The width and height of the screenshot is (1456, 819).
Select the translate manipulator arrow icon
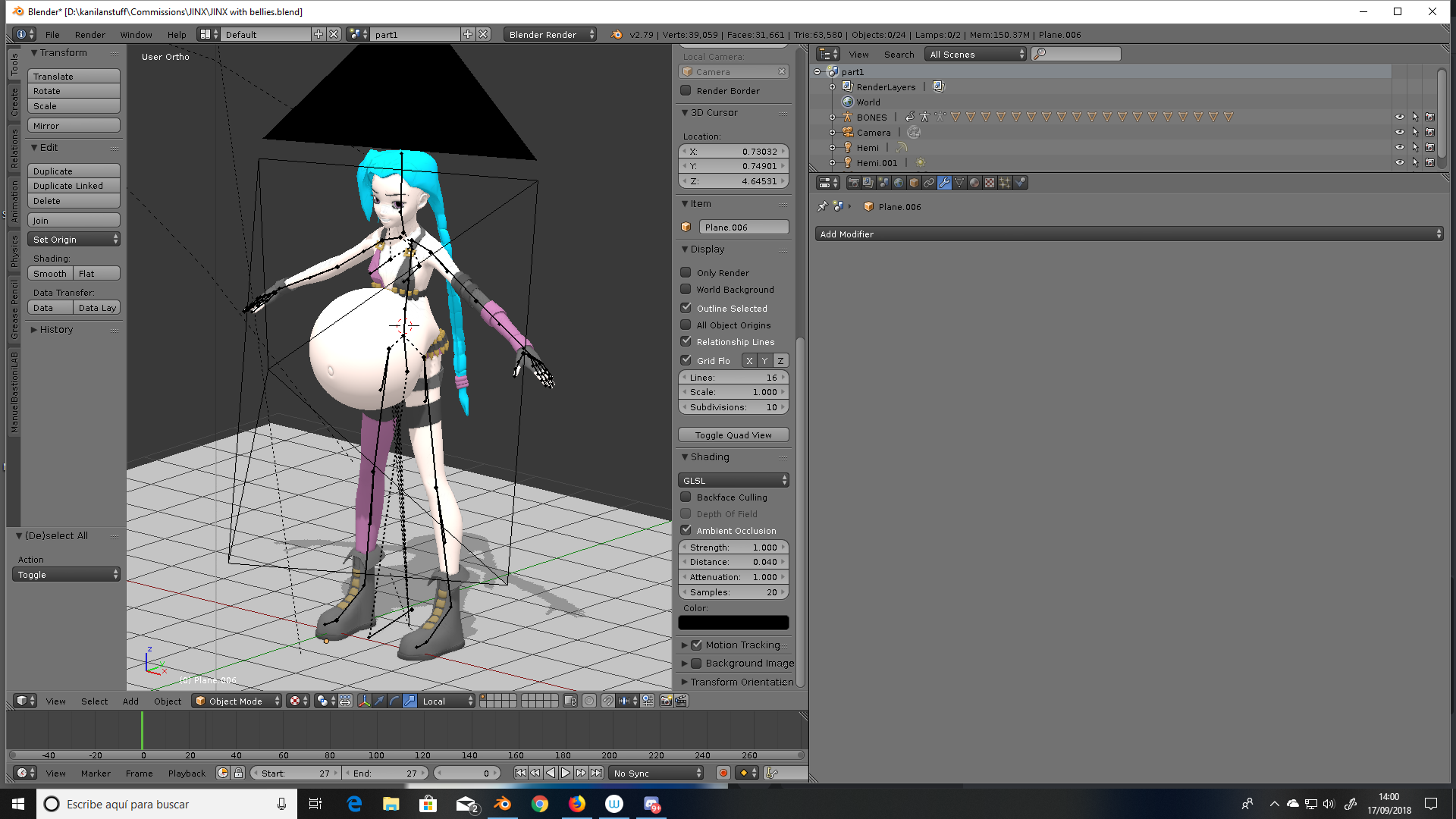tap(379, 701)
